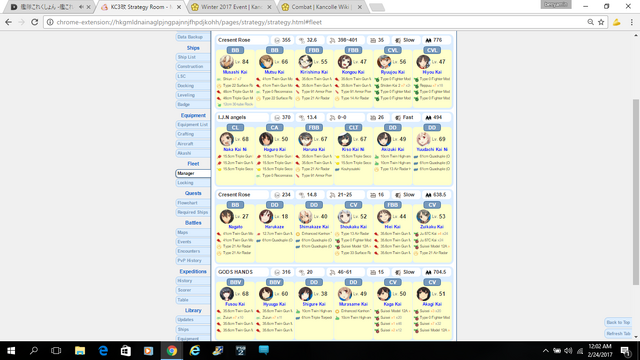Switch to Combat Kancolle Wiki tab

point(322,7)
